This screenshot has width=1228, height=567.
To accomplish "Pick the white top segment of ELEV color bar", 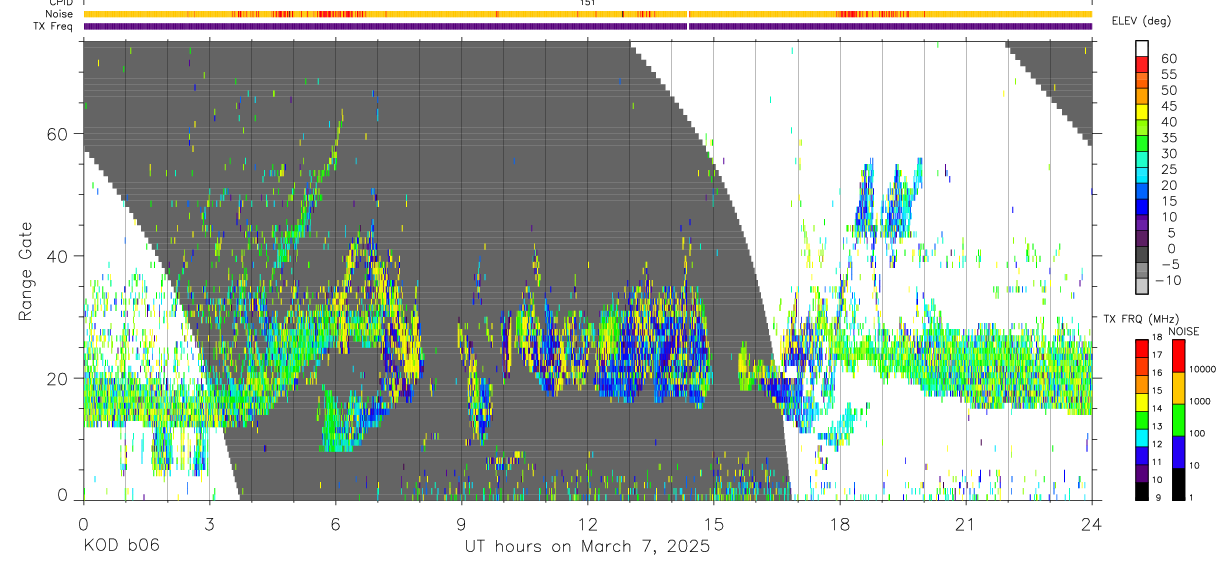I will coord(1142,47).
